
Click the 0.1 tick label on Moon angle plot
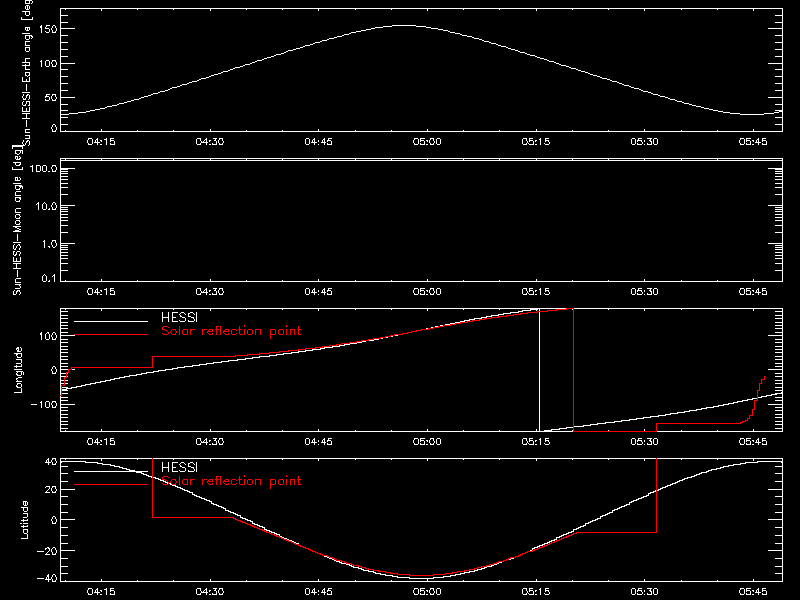pos(49,278)
